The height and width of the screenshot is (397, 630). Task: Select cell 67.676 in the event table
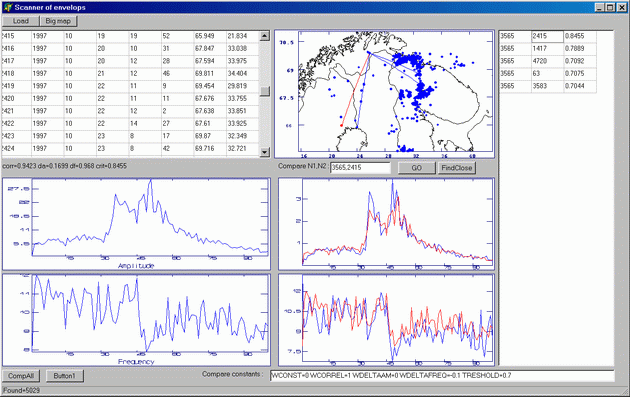[210, 98]
